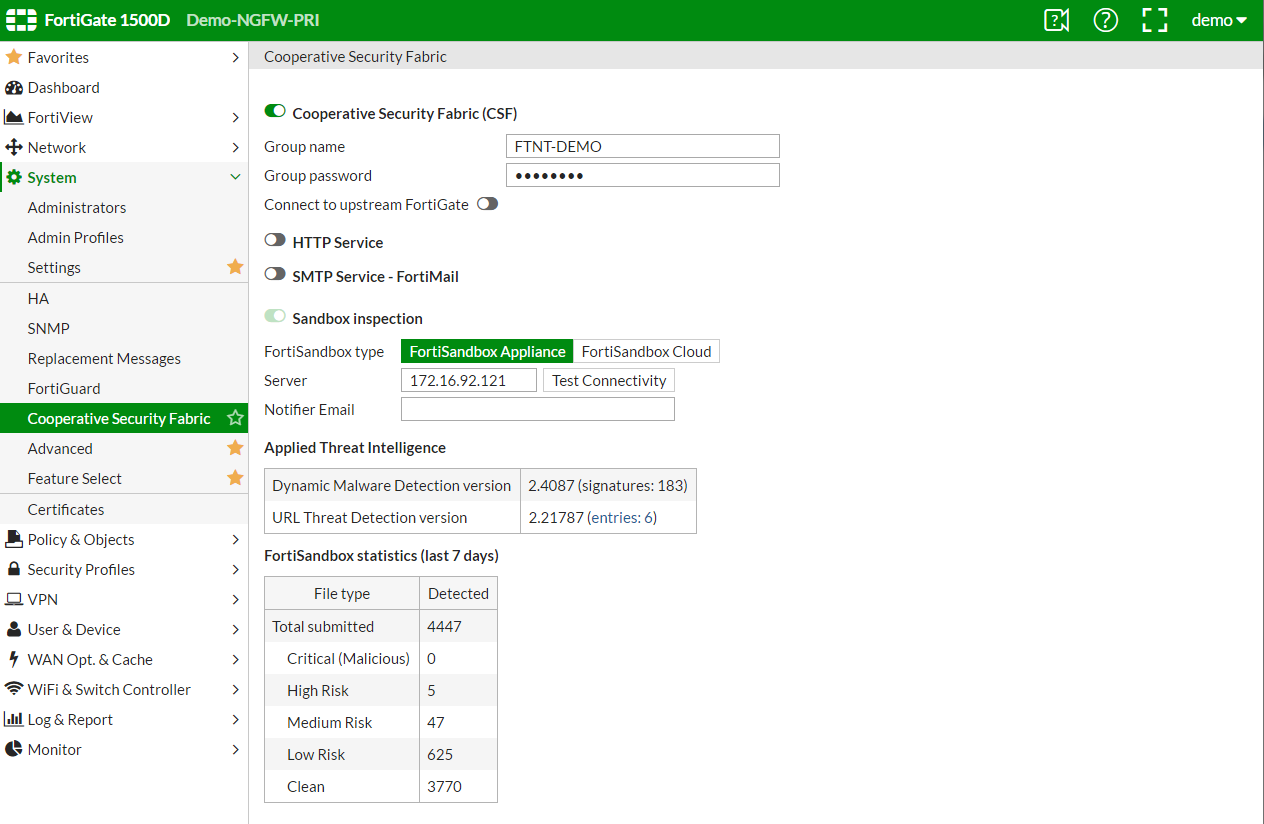
Task: Click the Notifier Email field
Action: (x=538, y=409)
